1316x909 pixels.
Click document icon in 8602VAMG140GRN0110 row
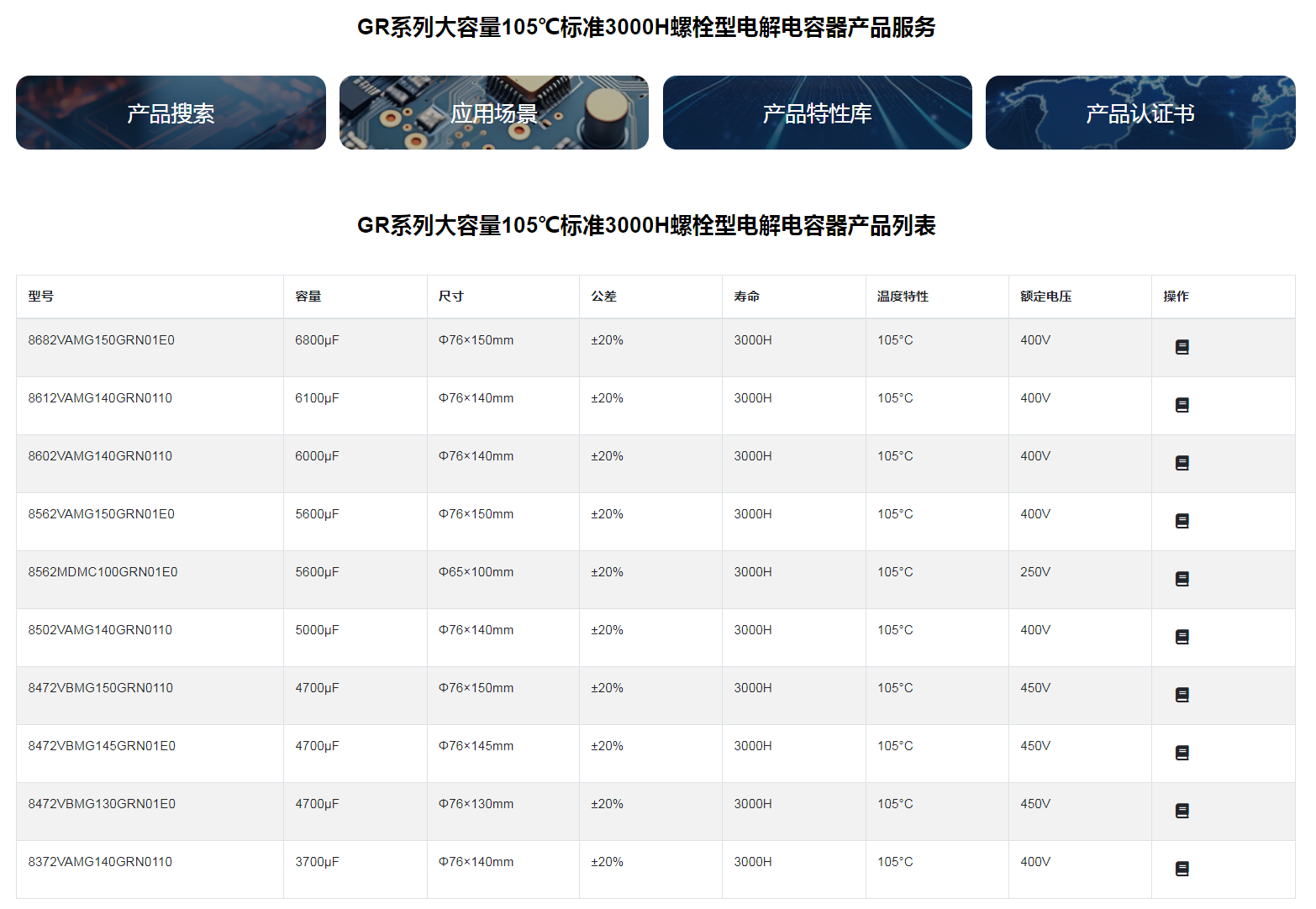[x=1182, y=463]
